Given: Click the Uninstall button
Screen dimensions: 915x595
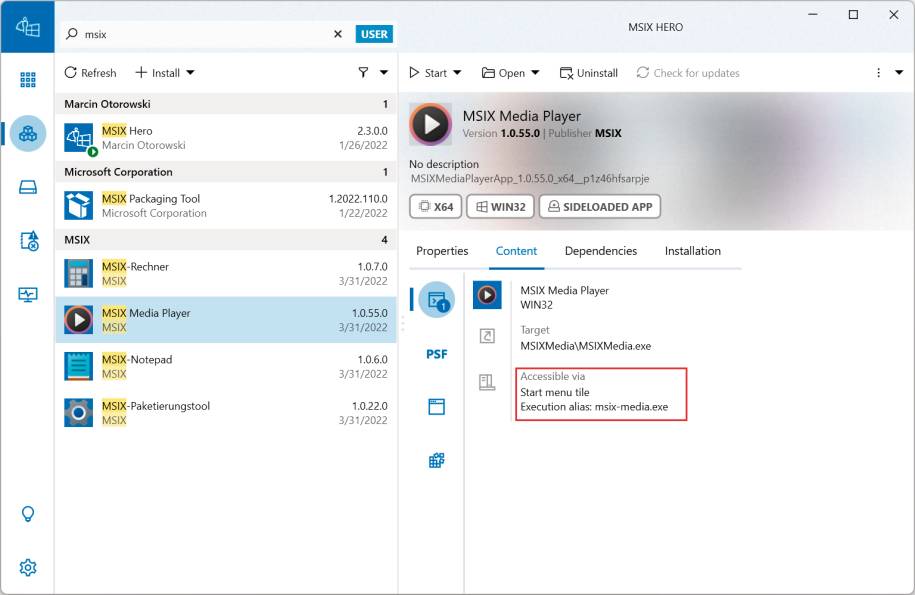Looking at the screenshot, I should click(x=588, y=73).
